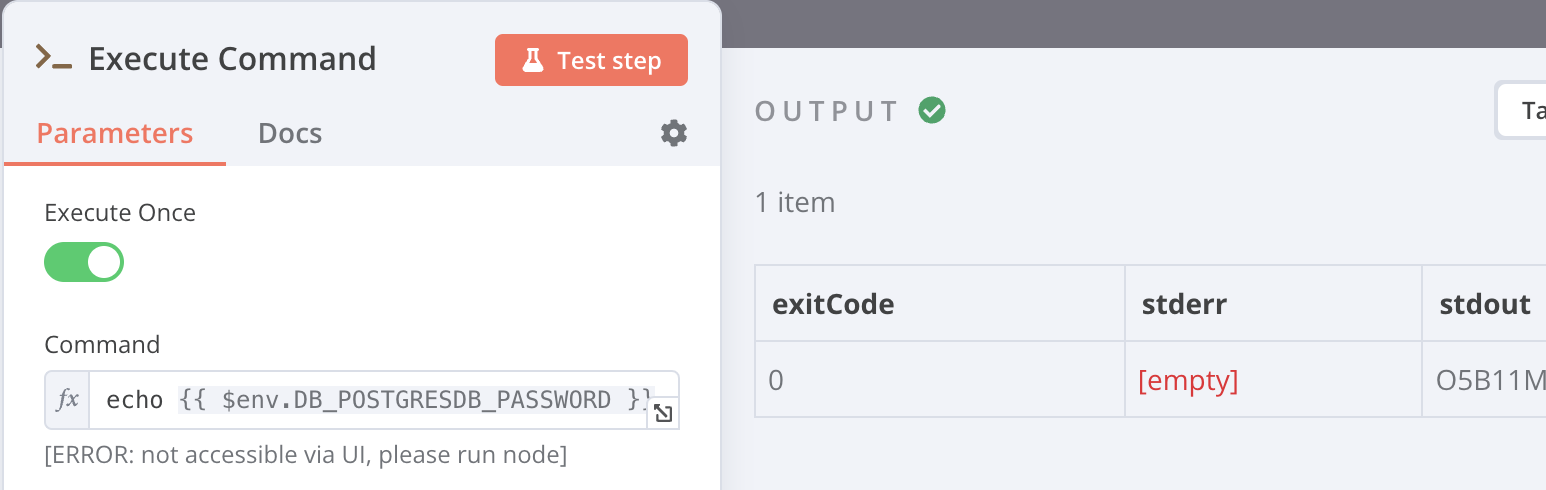Click the Execute Once label
This screenshot has height=490, width=1546.
click(120, 213)
